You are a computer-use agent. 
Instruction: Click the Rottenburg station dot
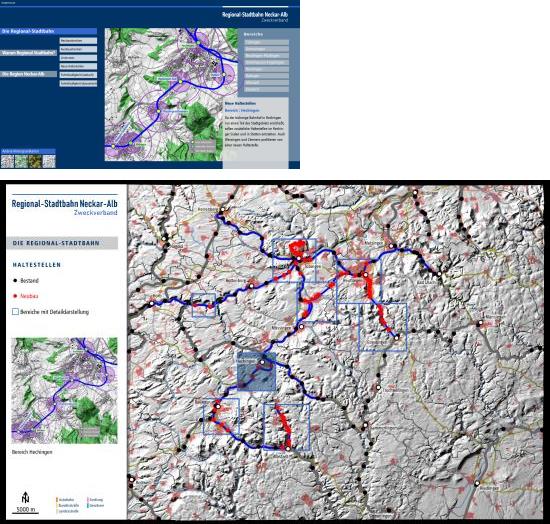point(251,286)
